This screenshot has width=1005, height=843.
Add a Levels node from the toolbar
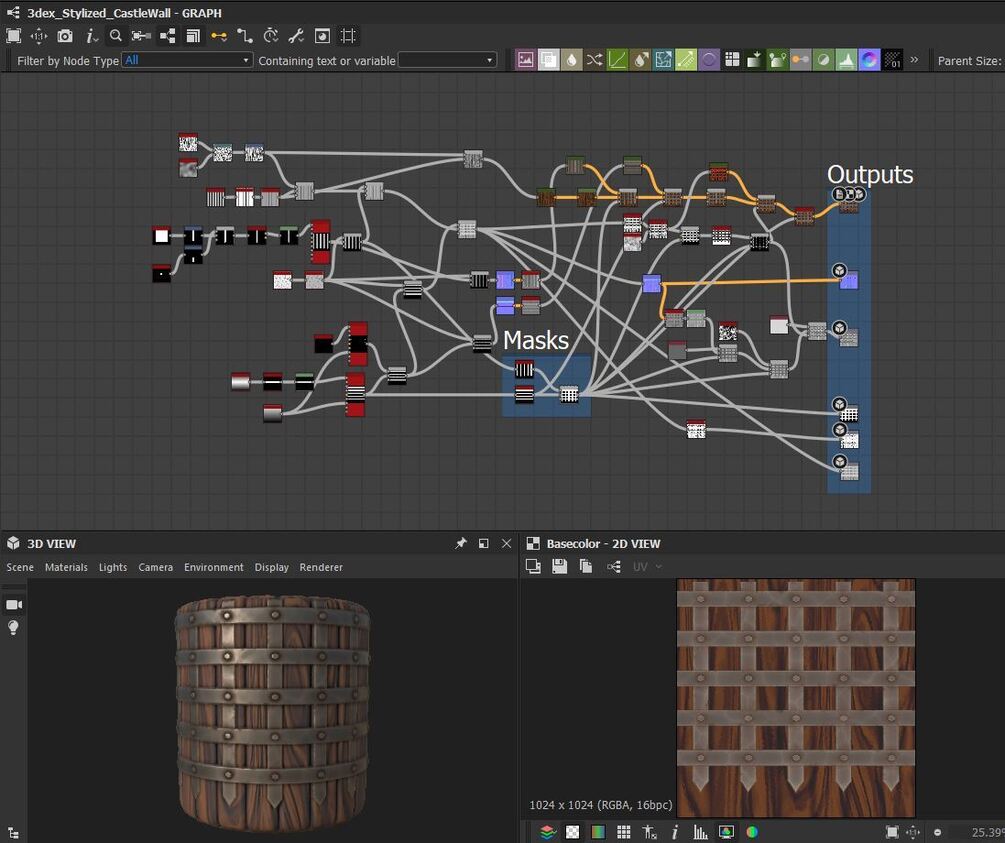(x=846, y=60)
